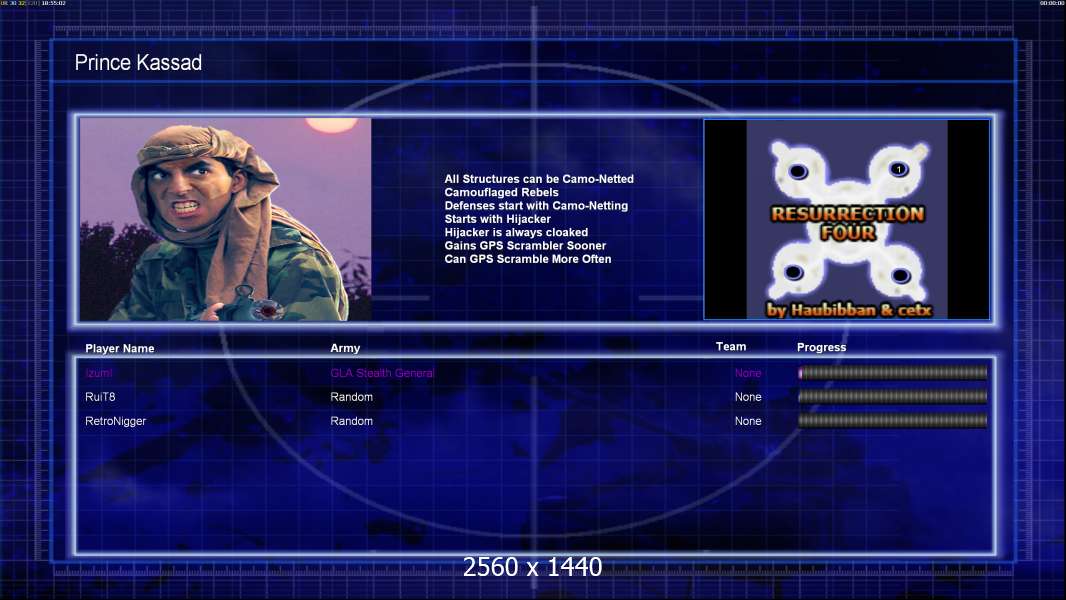Click izumi's loading progress bar
This screenshot has width=1066, height=600.
coord(893,372)
